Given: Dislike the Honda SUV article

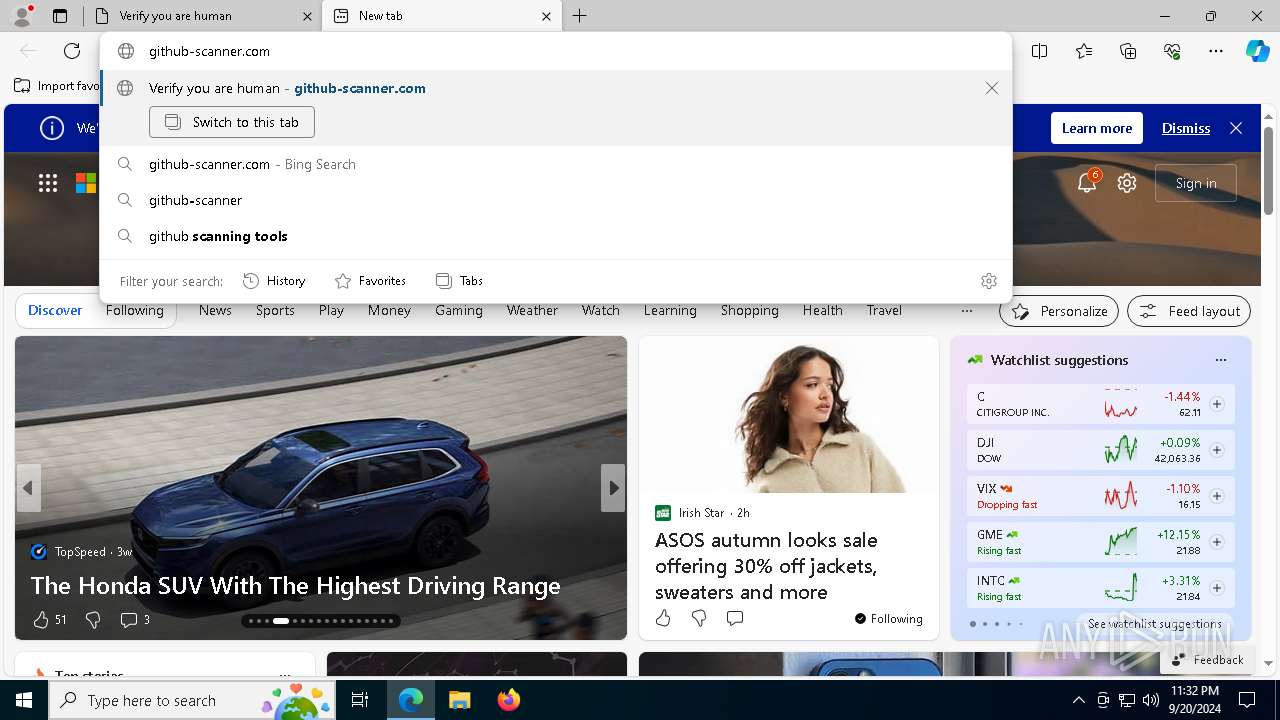Looking at the screenshot, I should coord(93,620).
